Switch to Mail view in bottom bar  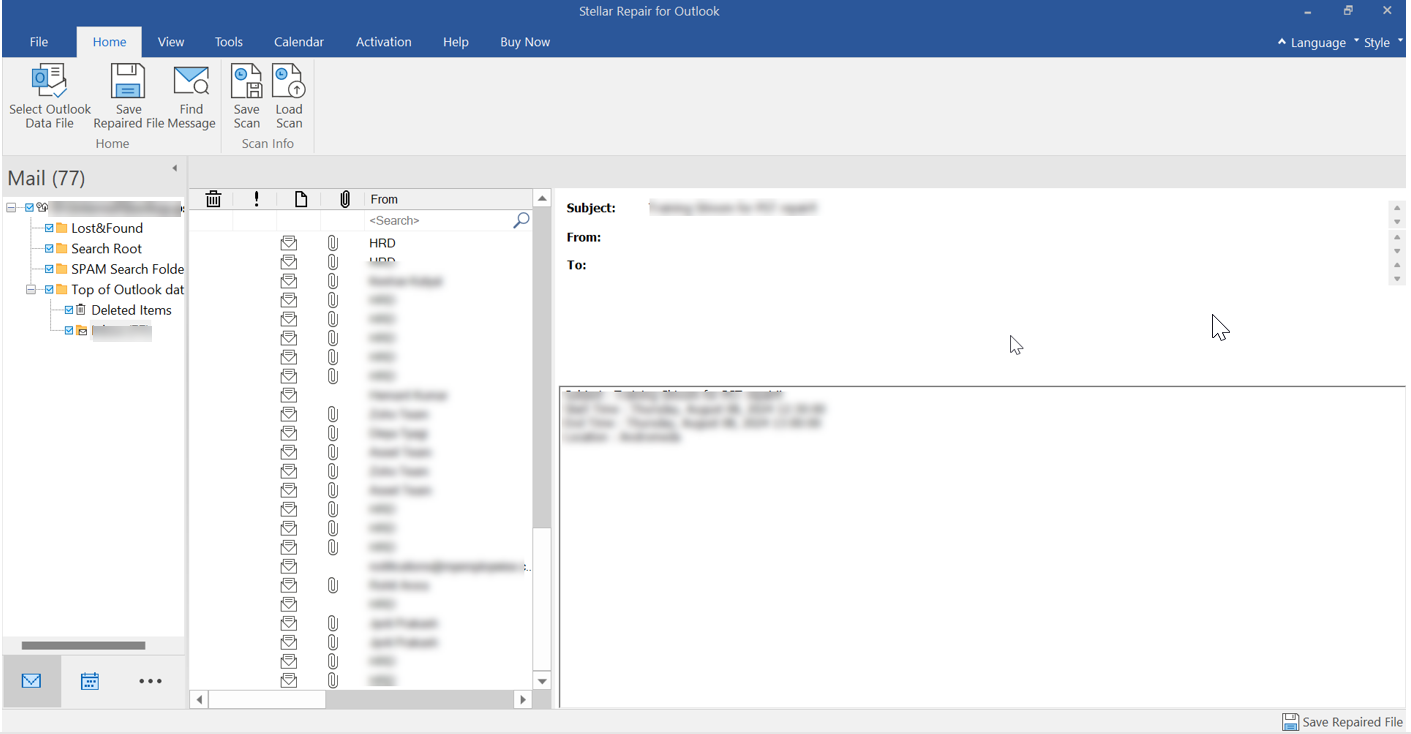pyautogui.click(x=31, y=681)
